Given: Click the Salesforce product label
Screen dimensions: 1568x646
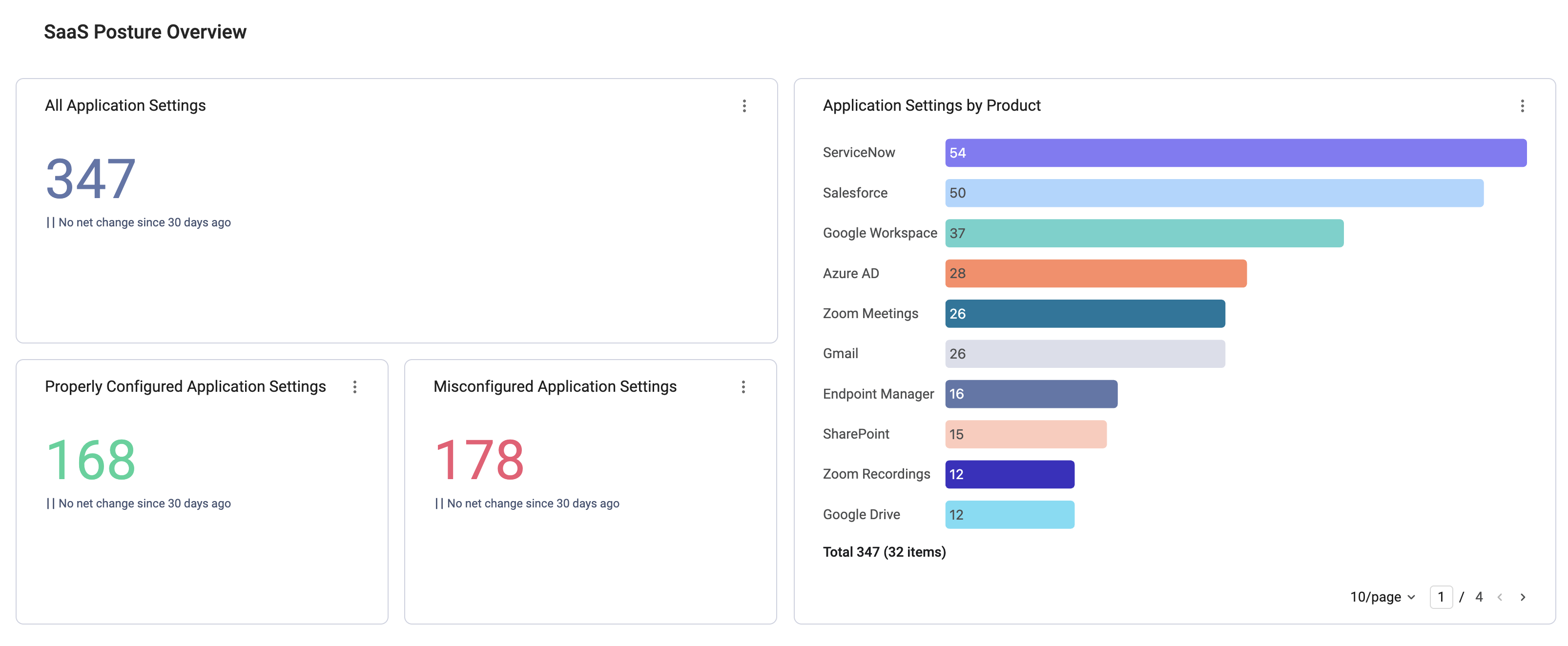Looking at the screenshot, I should pyautogui.click(x=855, y=193).
